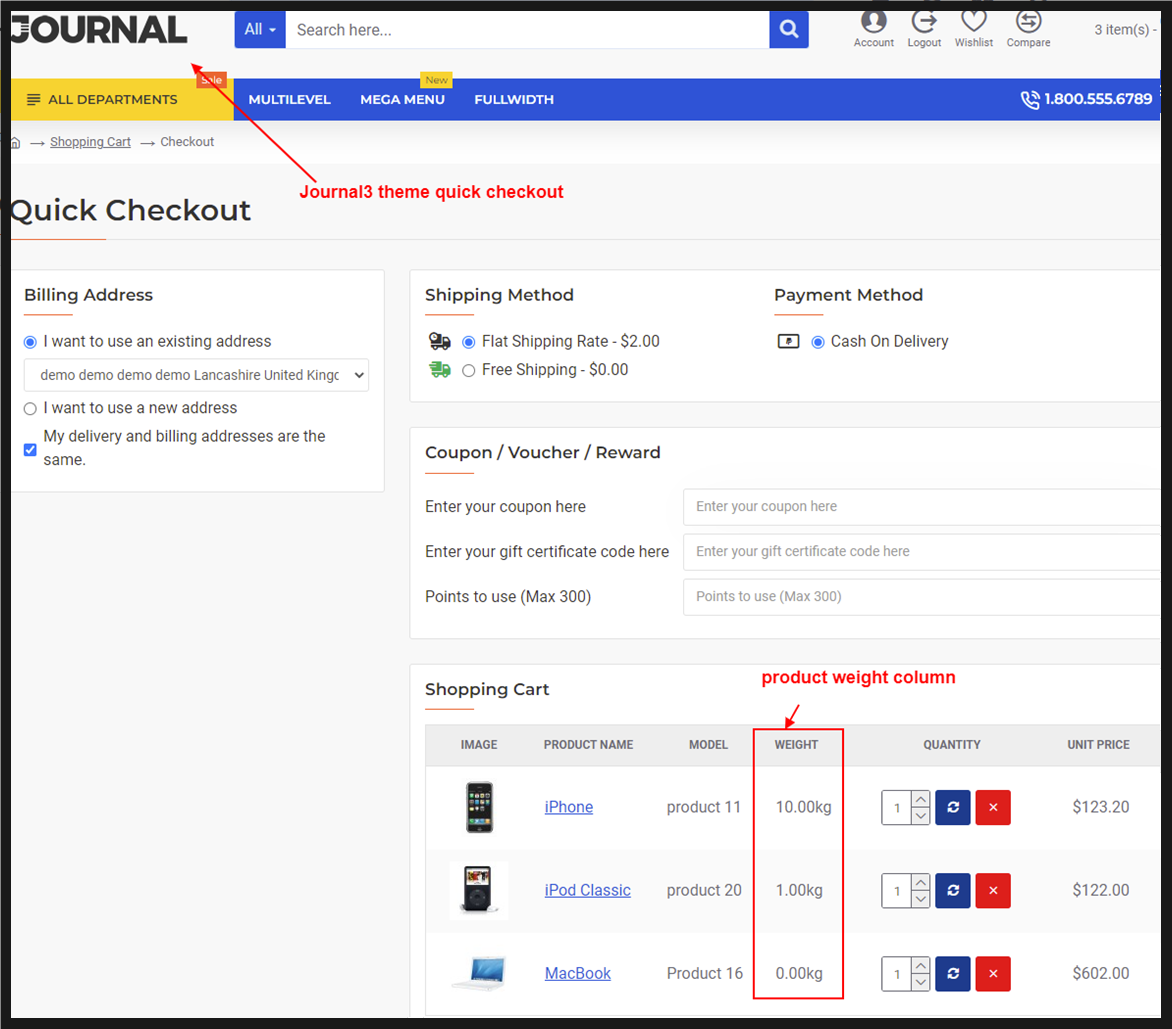
Task: Remove iPod Classic from cart
Action: [993, 890]
